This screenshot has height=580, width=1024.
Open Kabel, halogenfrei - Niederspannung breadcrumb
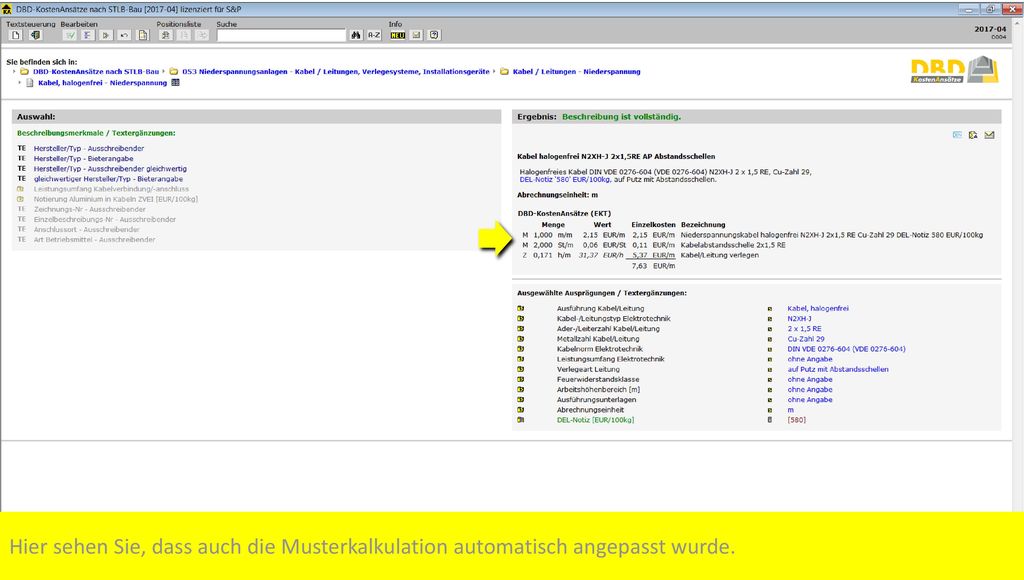coord(103,83)
